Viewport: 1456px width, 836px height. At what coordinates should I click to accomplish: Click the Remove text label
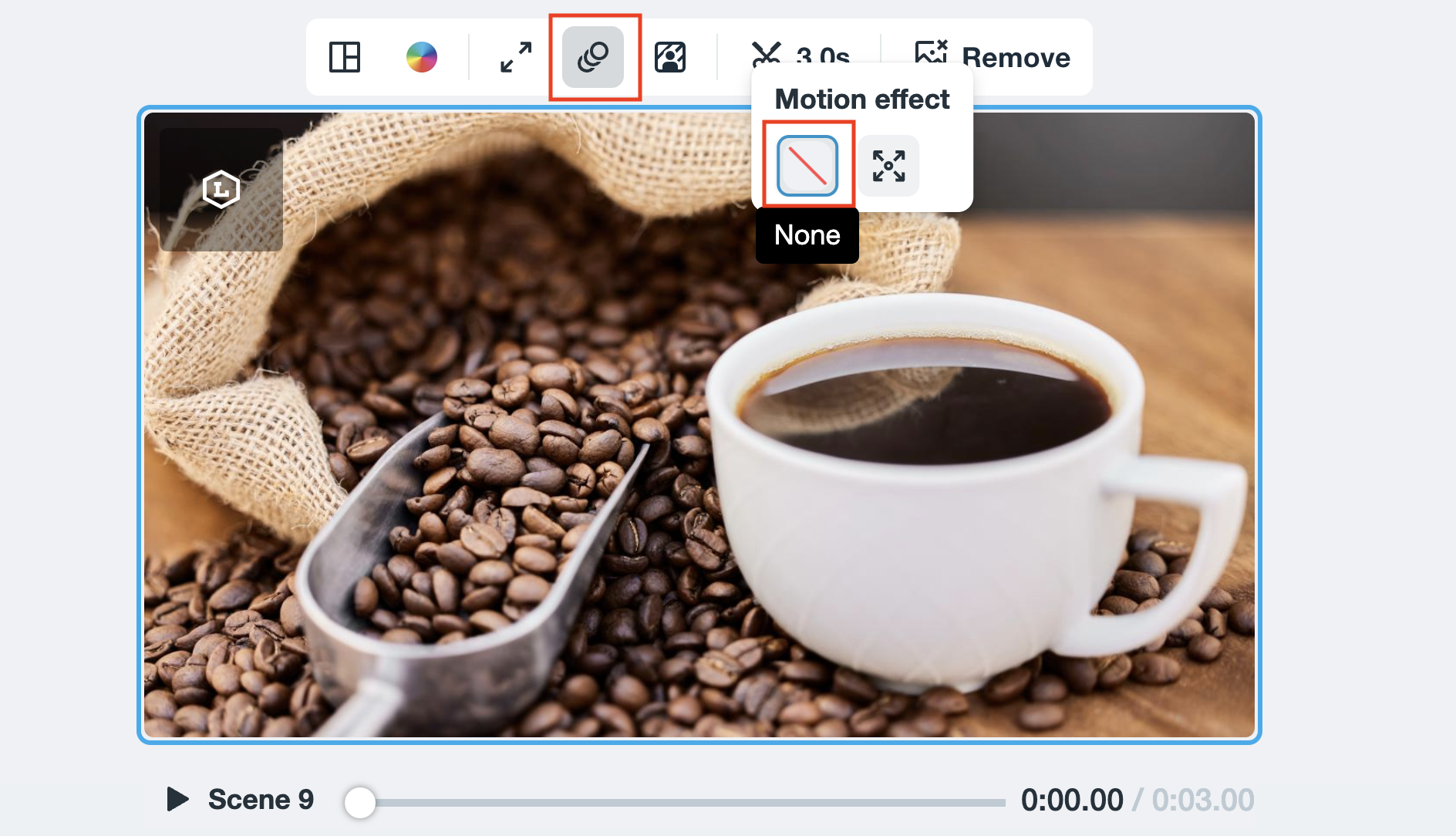pyautogui.click(x=1016, y=57)
